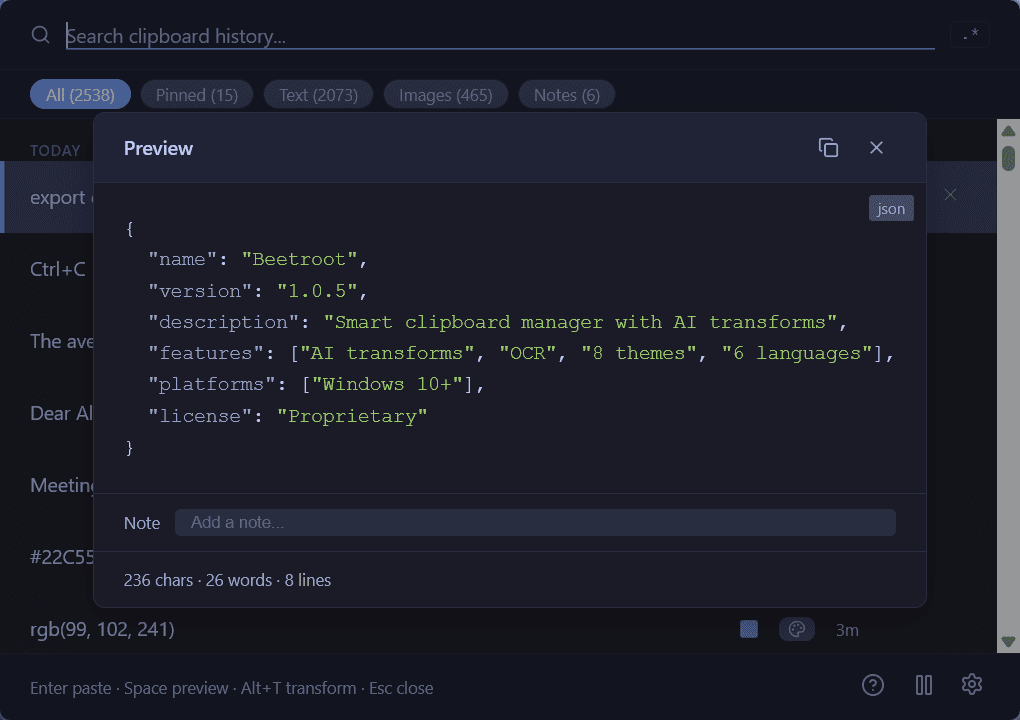Click the json language badge in Preview

coord(890,208)
